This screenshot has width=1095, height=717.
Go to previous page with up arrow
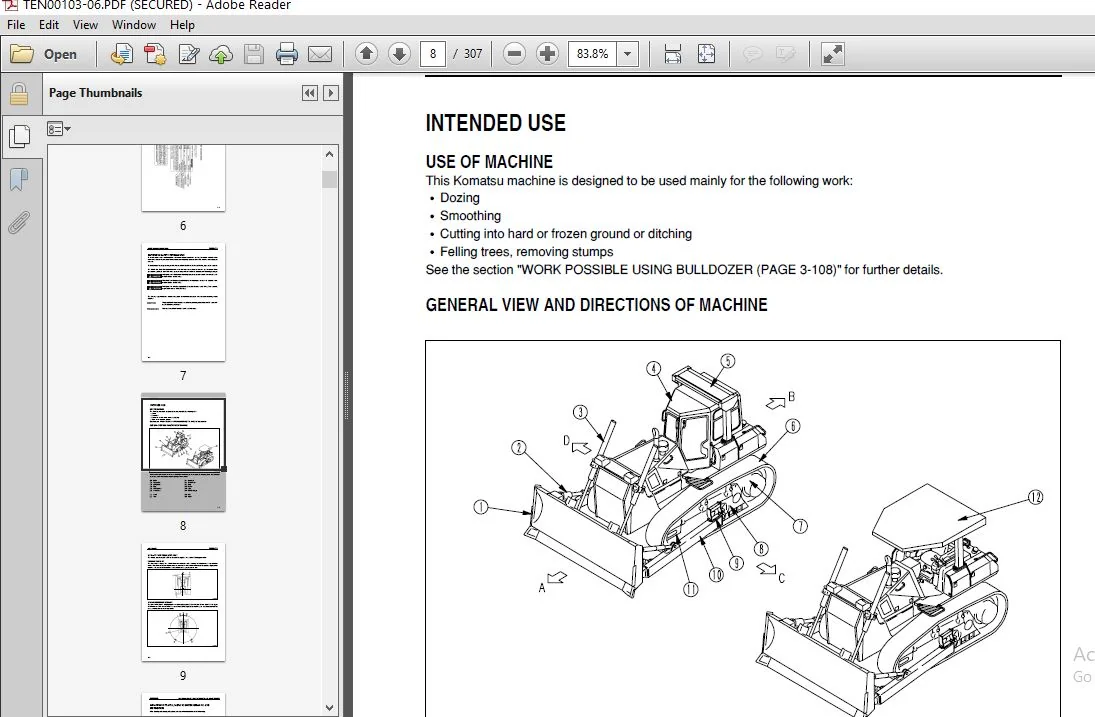point(366,54)
